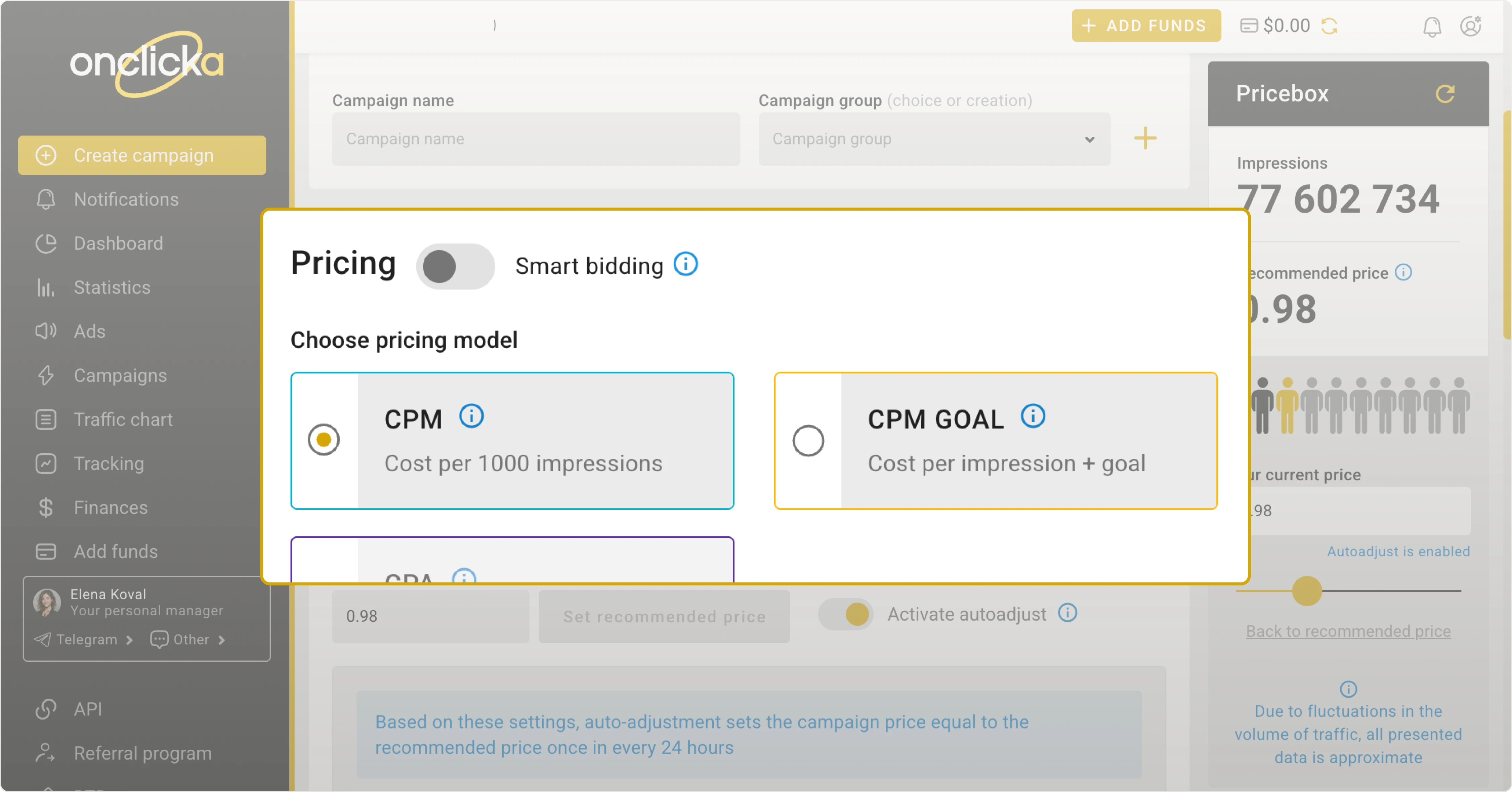
Task: Disable the Activate autoadjust toggle
Action: [x=845, y=614]
